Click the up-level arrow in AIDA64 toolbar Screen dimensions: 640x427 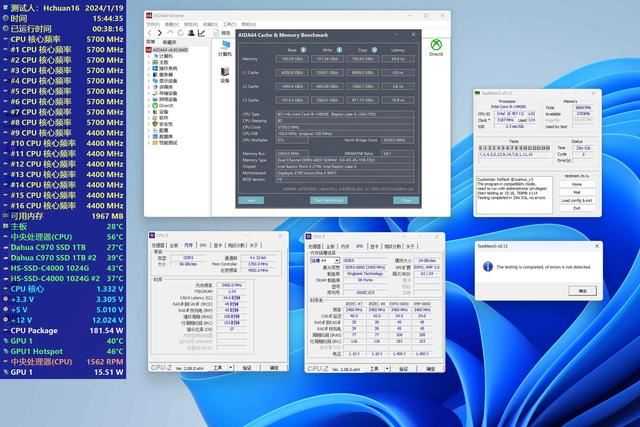click(x=170, y=33)
